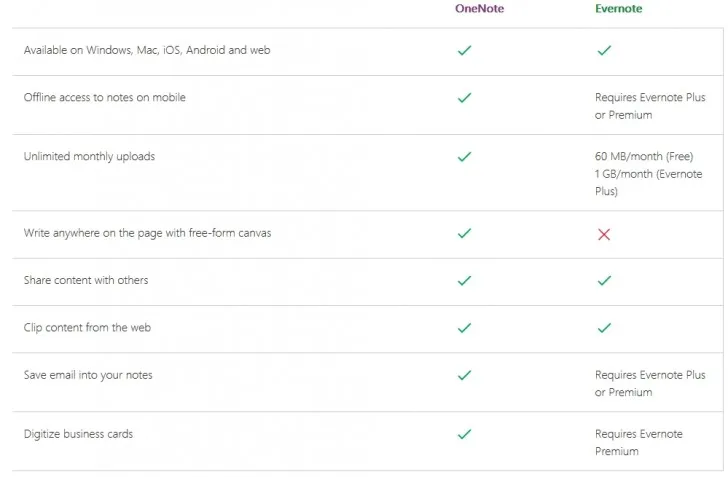
Task: Click the 'Digitize business cards' feature label
Action: click(x=78, y=434)
